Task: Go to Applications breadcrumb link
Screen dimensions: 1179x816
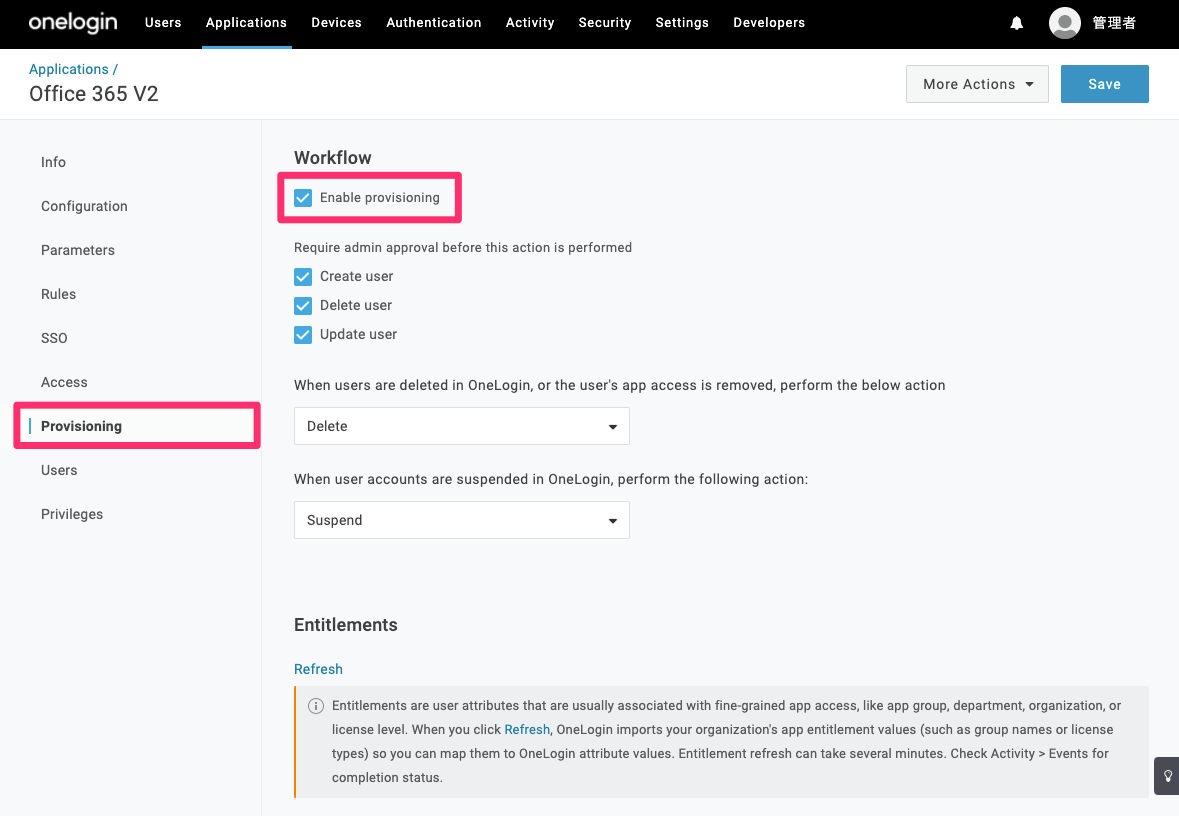Action: click(68, 69)
